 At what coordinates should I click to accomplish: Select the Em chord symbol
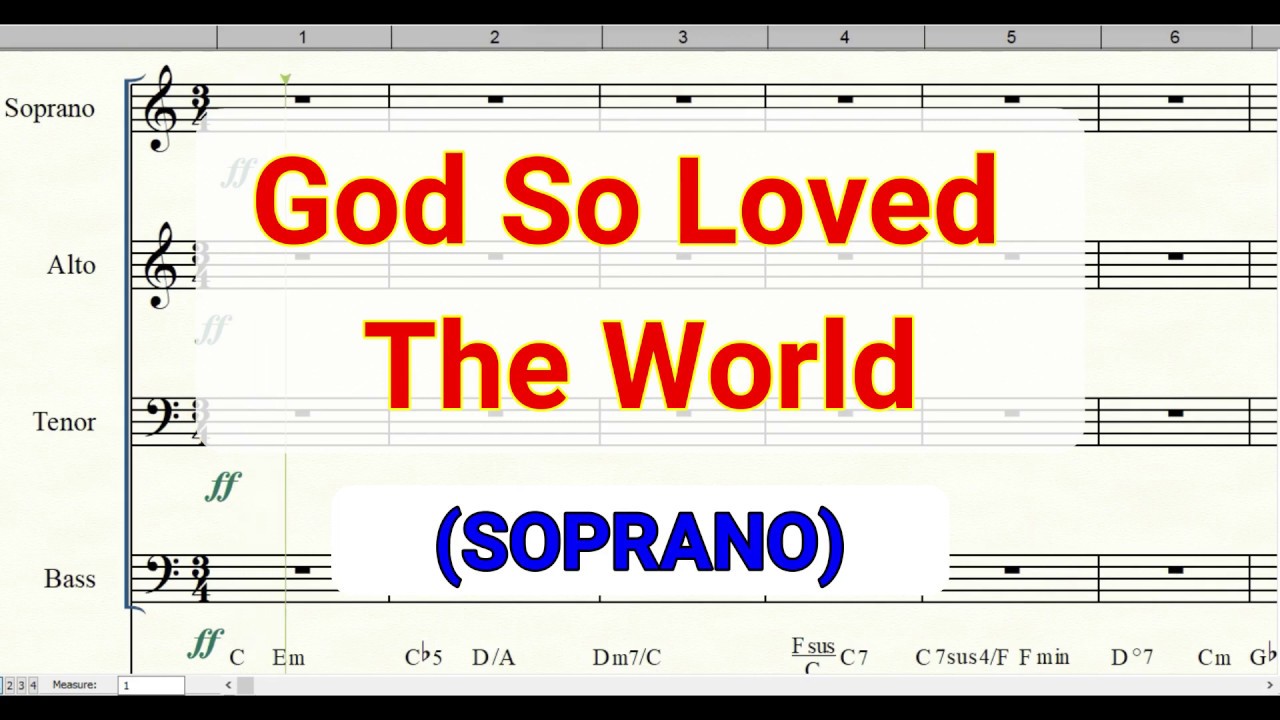[x=288, y=658]
